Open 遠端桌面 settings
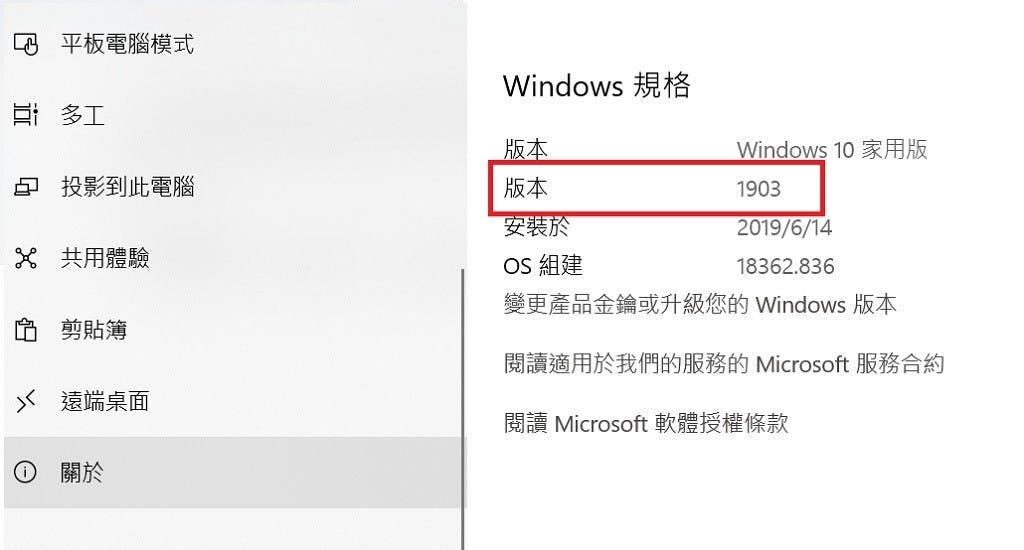This screenshot has width=1024, height=550. [235, 401]
